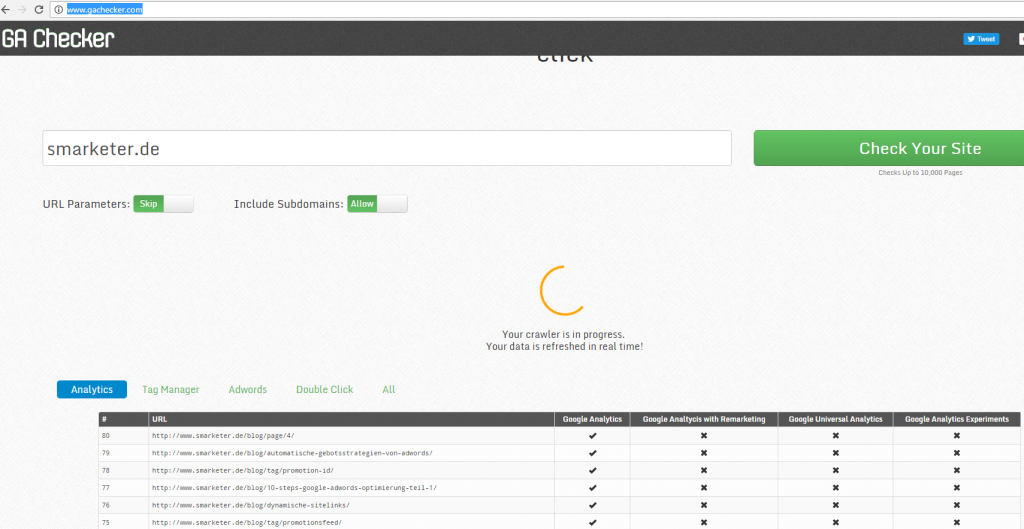1024x529 pixels.
Task: Click the Universal Analytics cross in row 78
Action: pos(835,470)
